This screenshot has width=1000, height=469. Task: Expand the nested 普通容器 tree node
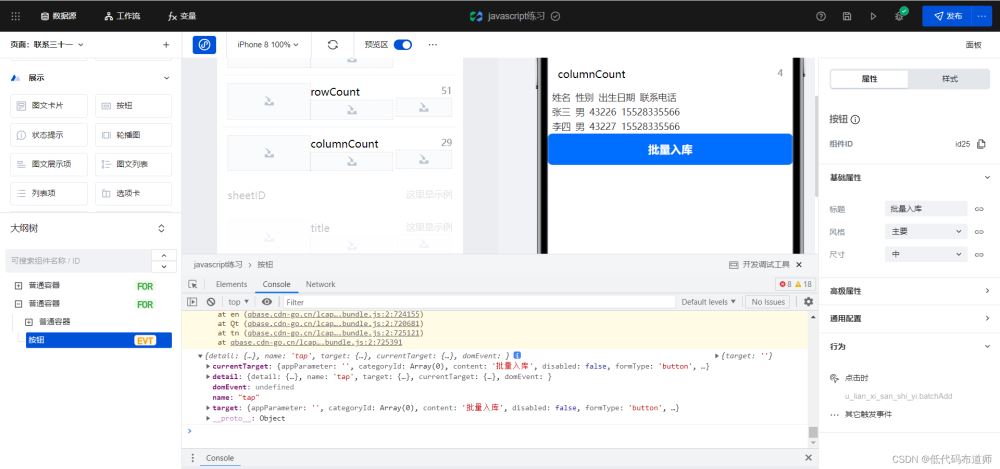29,322
